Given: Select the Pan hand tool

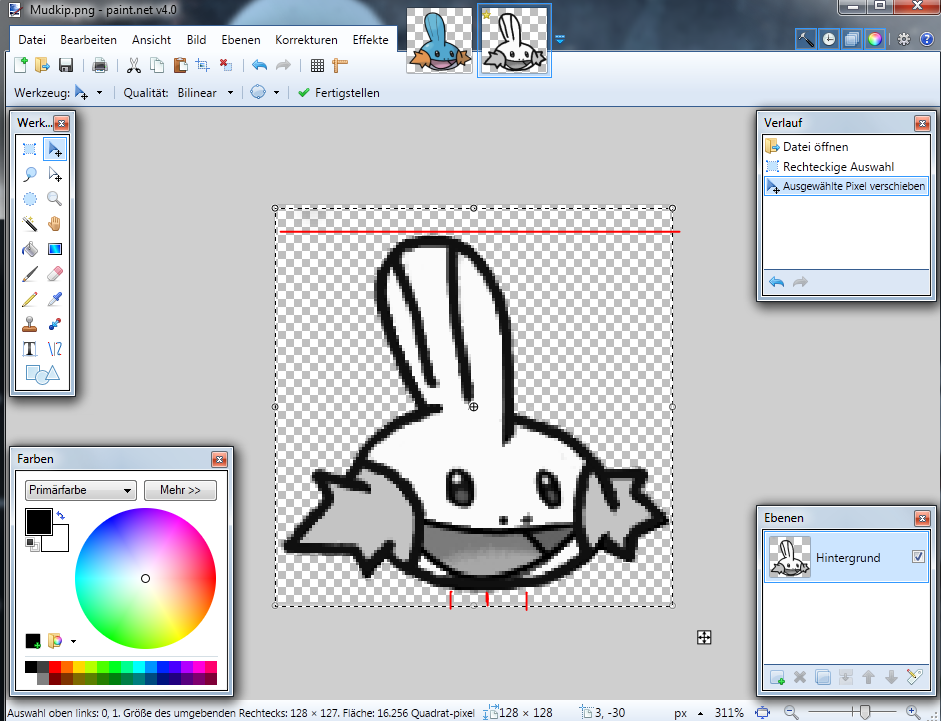Looking at the screenshot, I should [55, 224].
